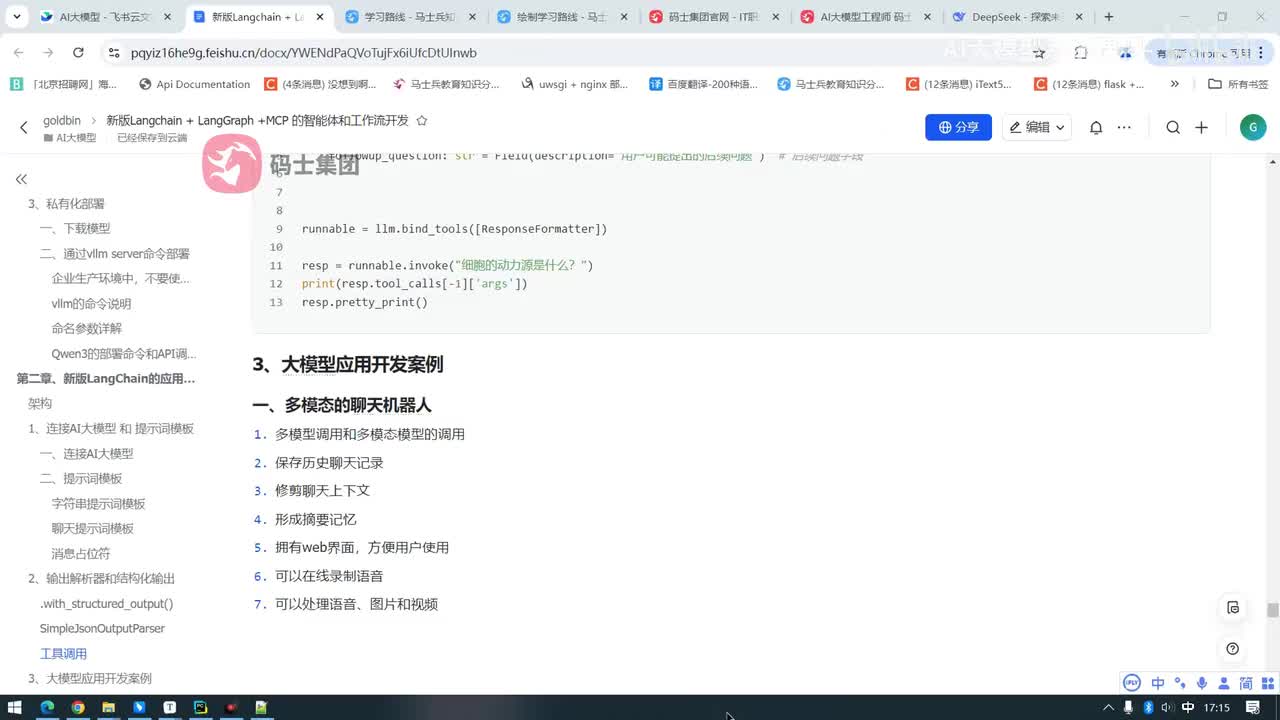This screenshot has width=1280, height=720.
Task: Jump to 第二章、新版LangChain的应用 in outline
Action: [x=105, y=378]
